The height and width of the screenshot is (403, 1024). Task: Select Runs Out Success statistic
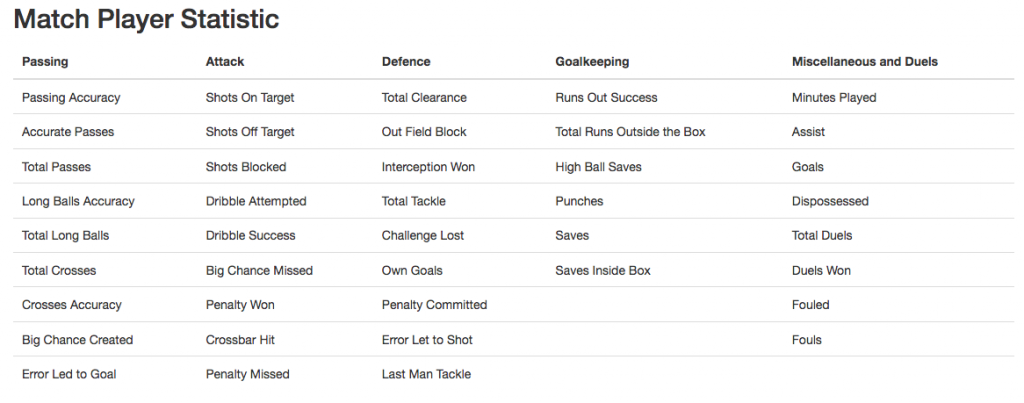coord(607,97)
